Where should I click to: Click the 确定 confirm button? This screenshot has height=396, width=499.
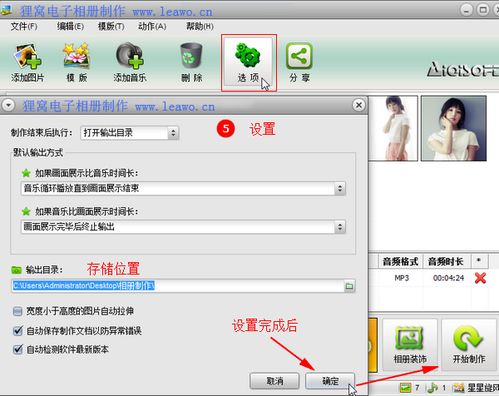330,381
